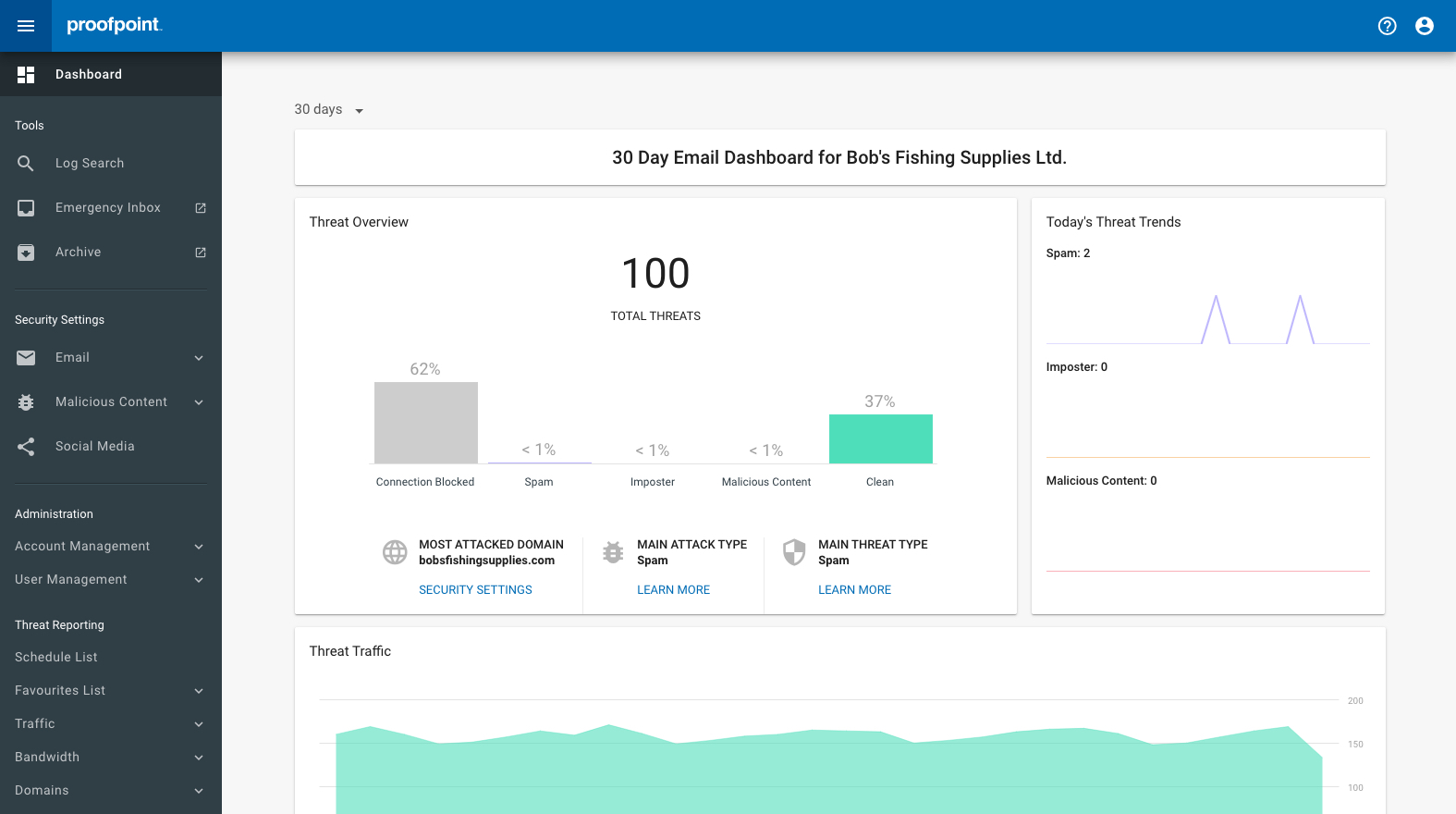Screen dimensions: 1456x814
Task: Click the Emergency Inbox tray icon
Action: (x=26, y=208)
